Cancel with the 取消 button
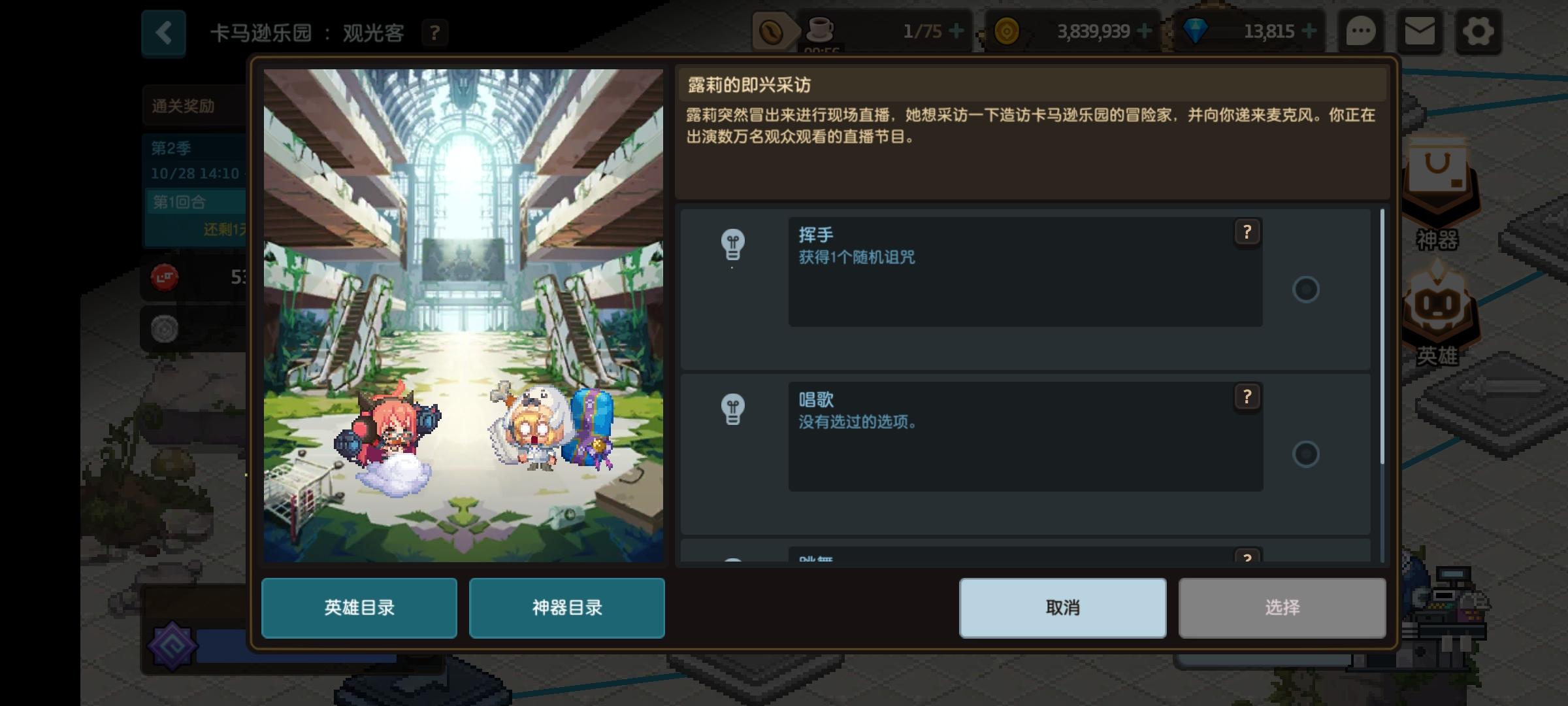 pos(1063,608)
